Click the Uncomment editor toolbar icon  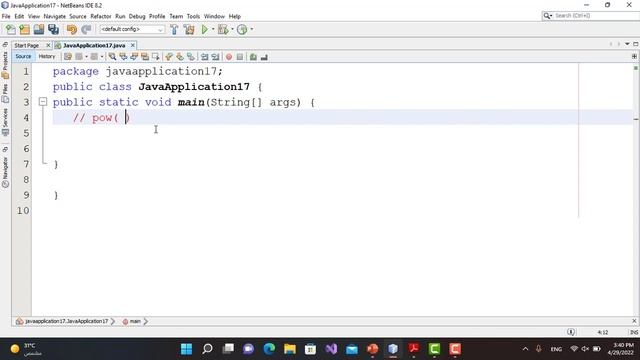264,57
